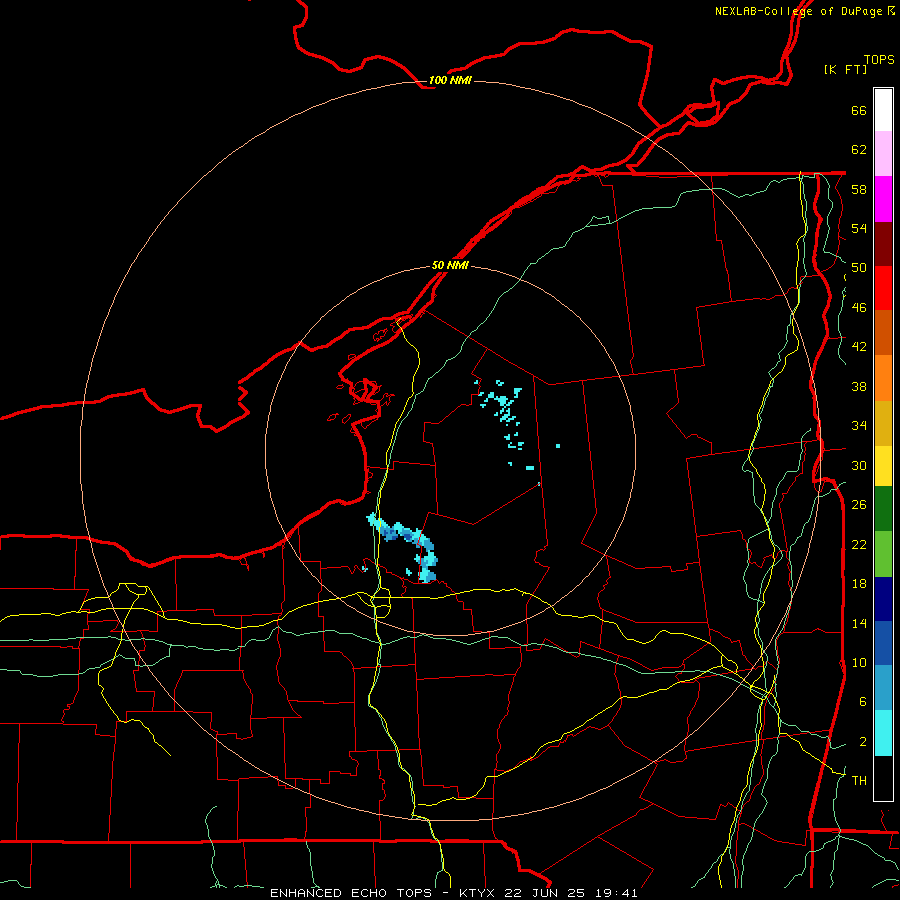Click the legend value 46
The image size is (900, 900).
tap(859, 307)
